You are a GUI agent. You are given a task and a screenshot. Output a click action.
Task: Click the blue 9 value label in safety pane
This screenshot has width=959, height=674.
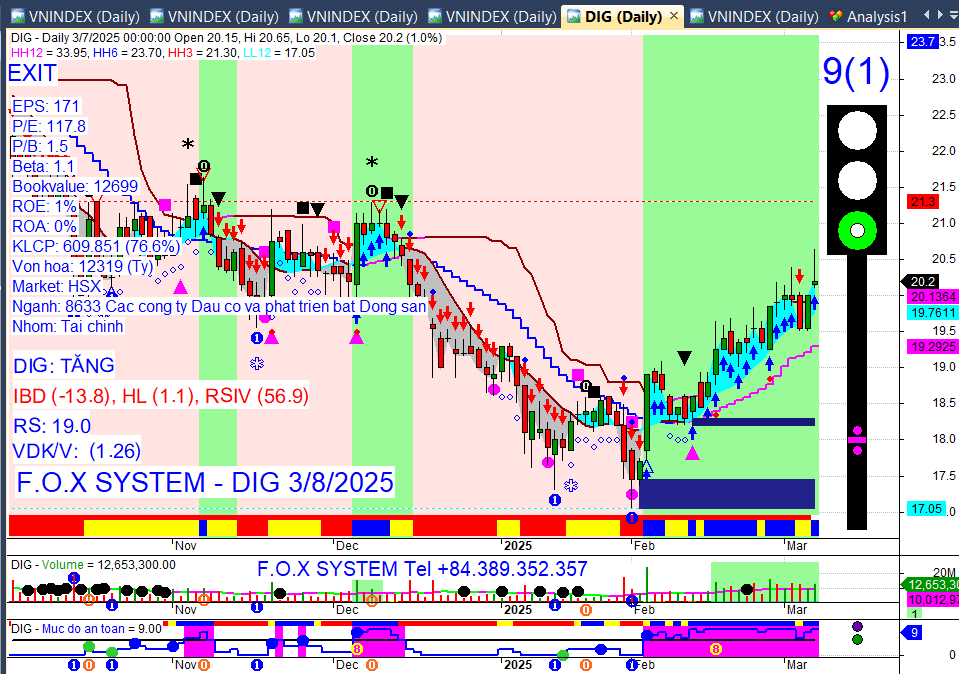(x=914, y=632)
